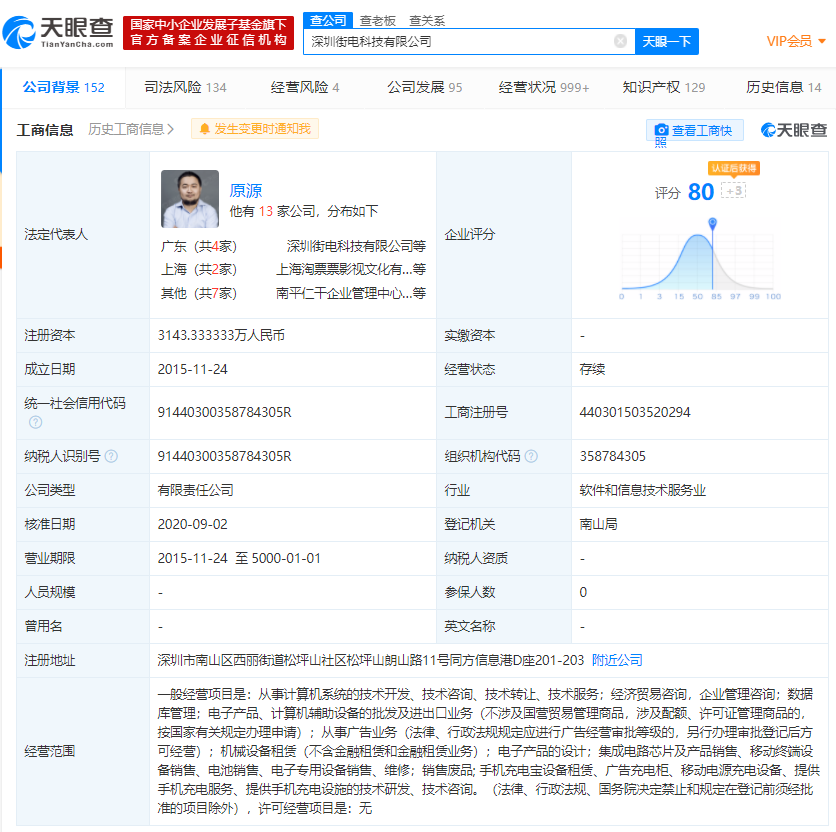Open the 公司发展 95 tab
The image size is (836, 832).
pyautogui.click(x=424, y=87)
